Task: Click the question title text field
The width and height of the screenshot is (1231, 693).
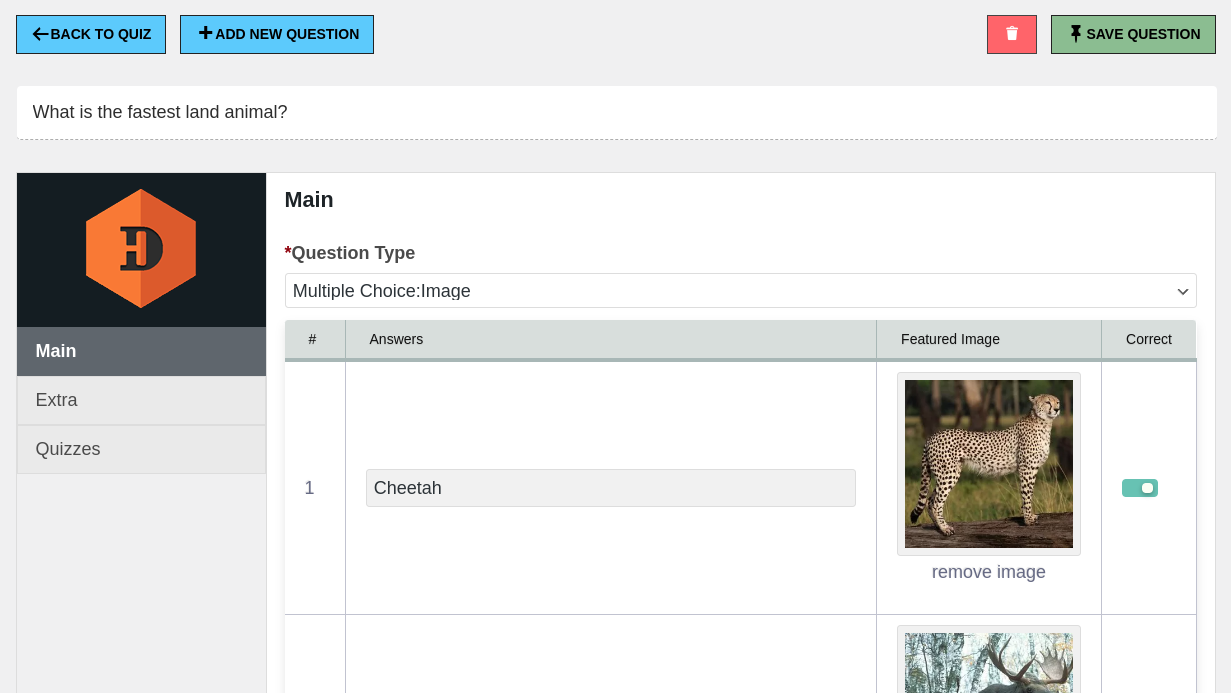Action: point(616,112)
